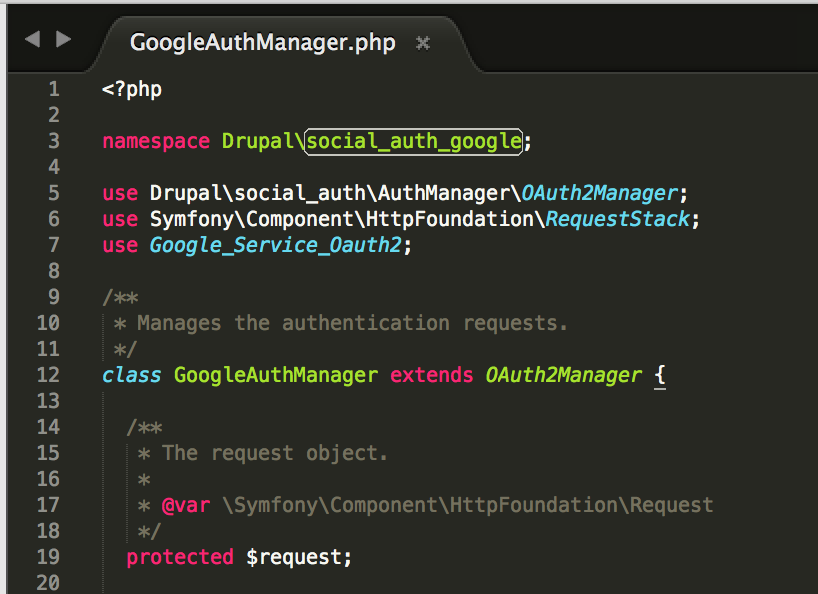818x594 pixels.
Task: Click the <?php opening tag
Action: pyautogui.click(x=132, y=90)
